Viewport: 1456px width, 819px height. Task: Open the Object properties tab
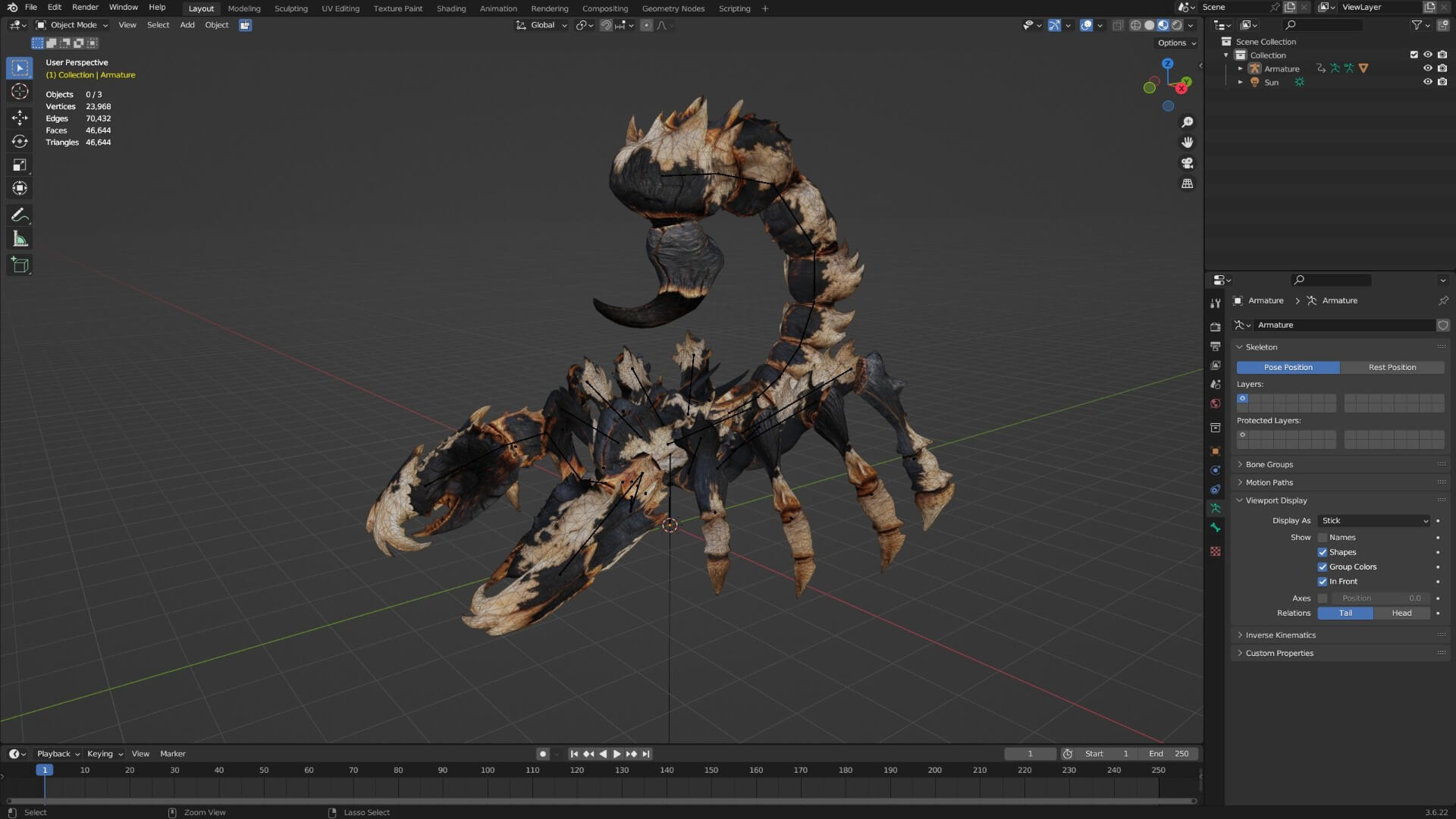coord(1216,451)
